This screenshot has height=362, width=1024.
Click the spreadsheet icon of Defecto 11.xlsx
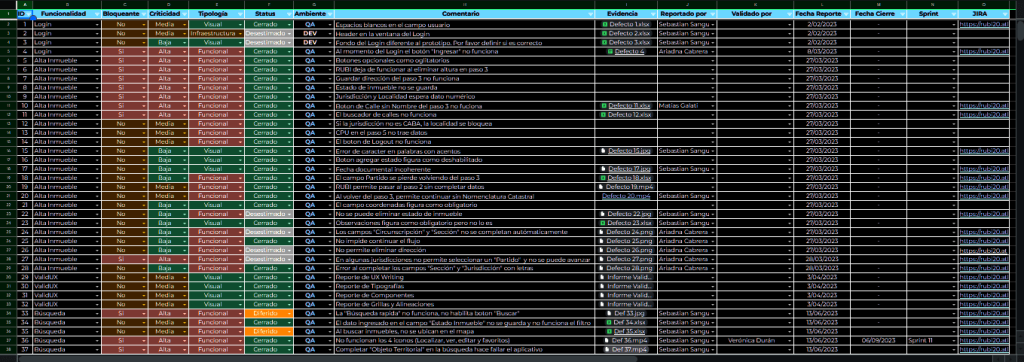pyautogui.click(x=605, y=106)
